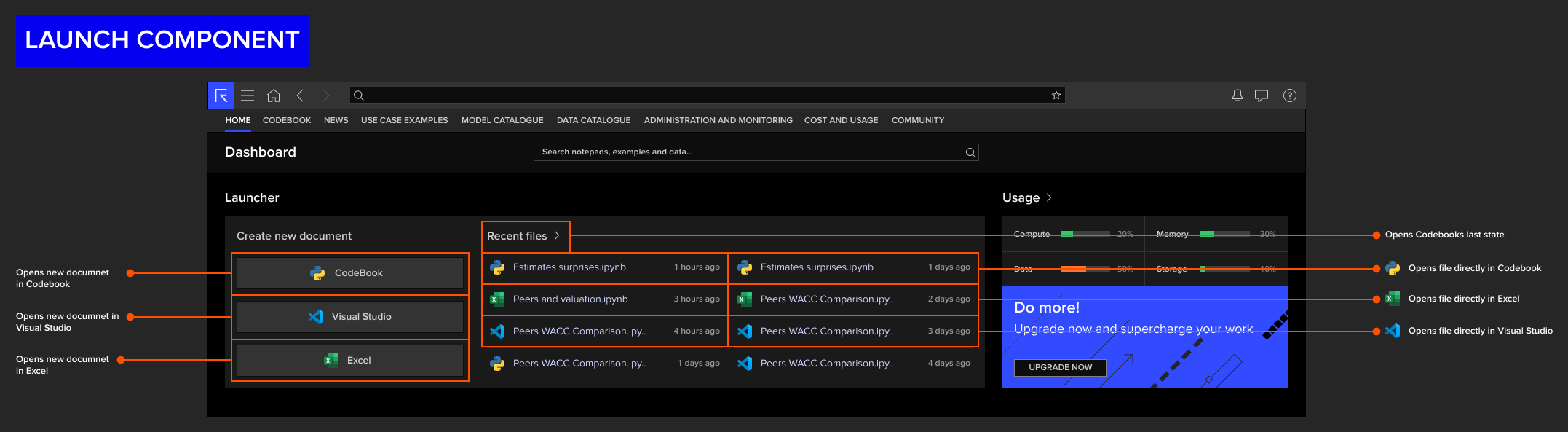Open COST AND USAGE tab

[842, 120]
